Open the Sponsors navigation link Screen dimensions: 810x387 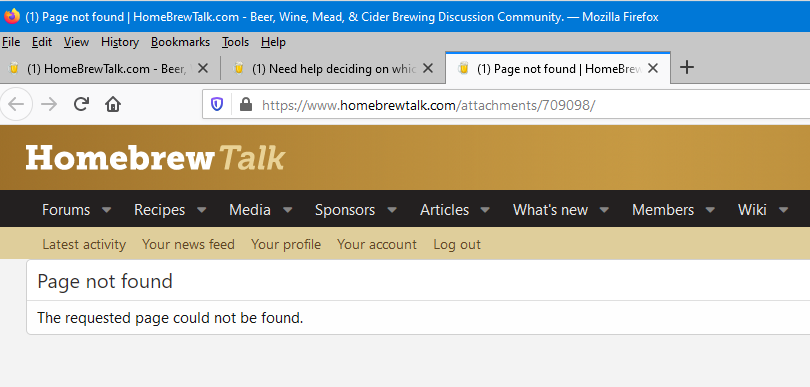pyautogui.click(x=345, y=210)
